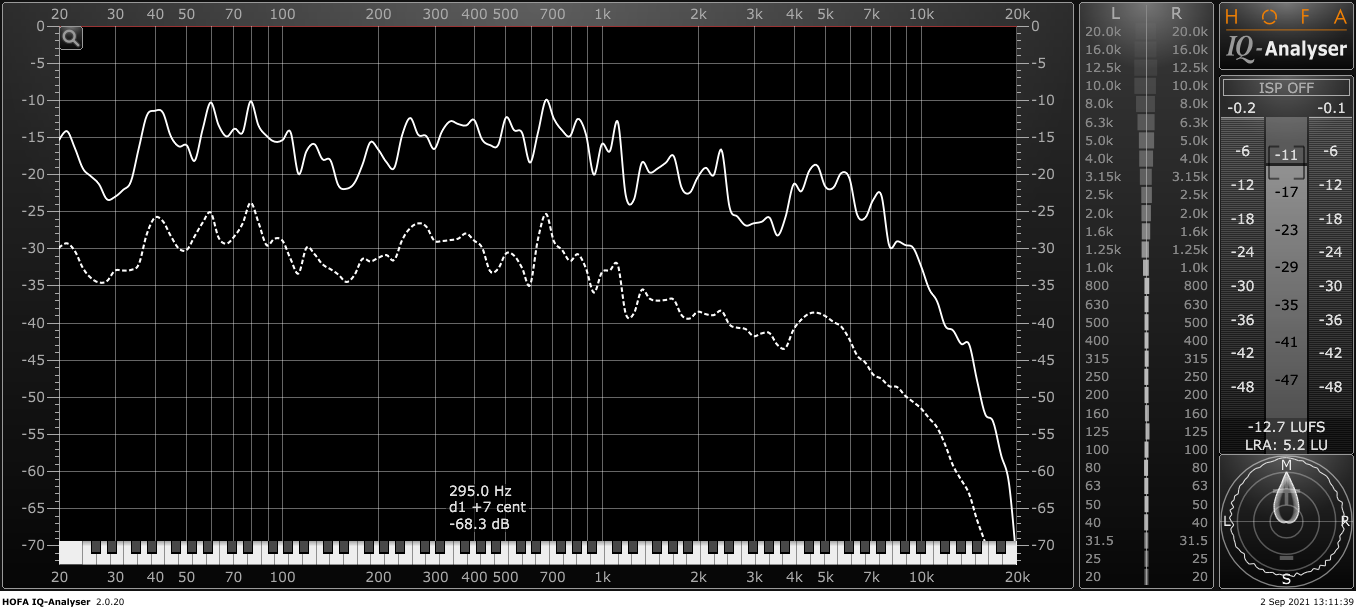The height and width of the screenshot is (611, 1356).
Task: Click the -0.2 left peak readout
Action: pos(1241,108)
